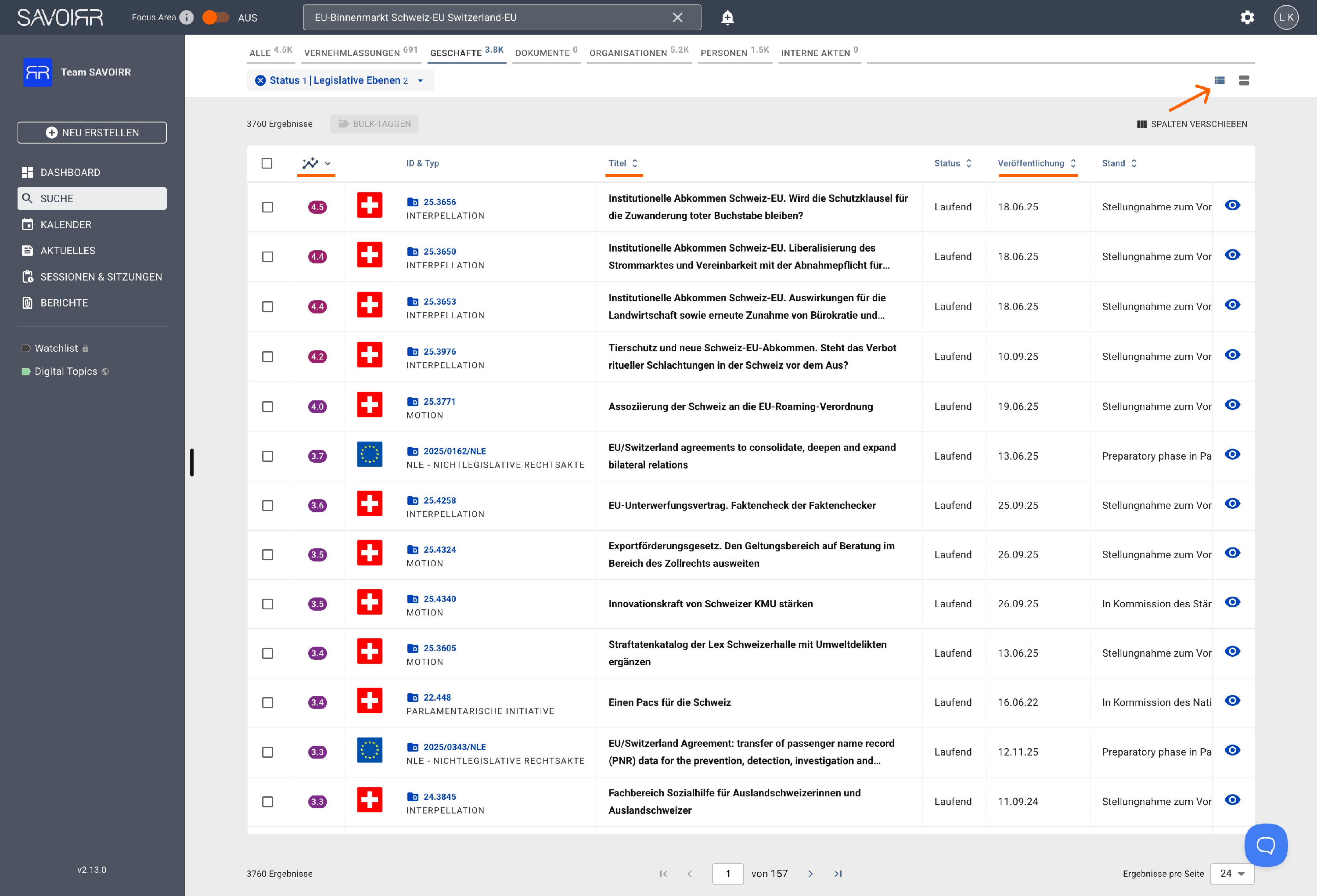Click the notification bell icon
1317x896 pixels.
tap(727, 18)
